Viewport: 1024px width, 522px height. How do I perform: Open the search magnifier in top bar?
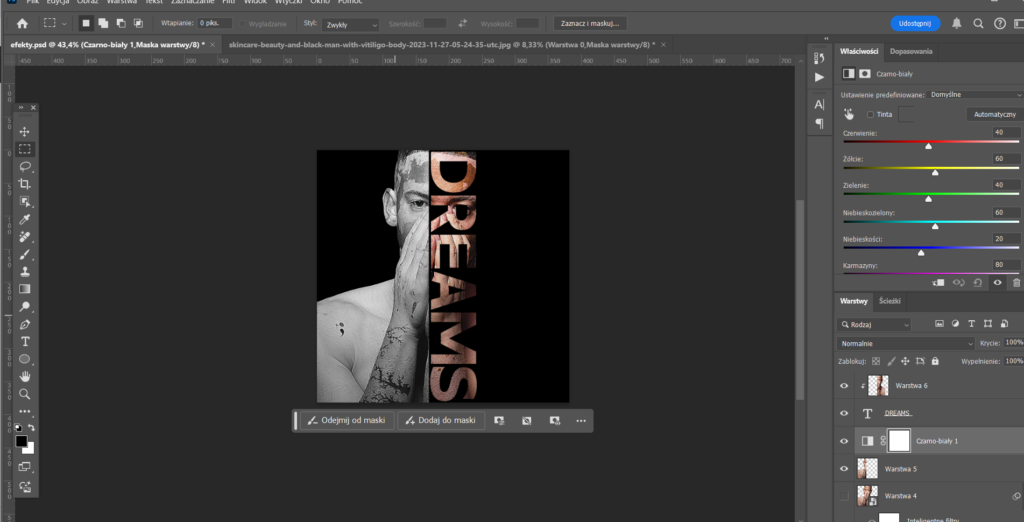978,24
